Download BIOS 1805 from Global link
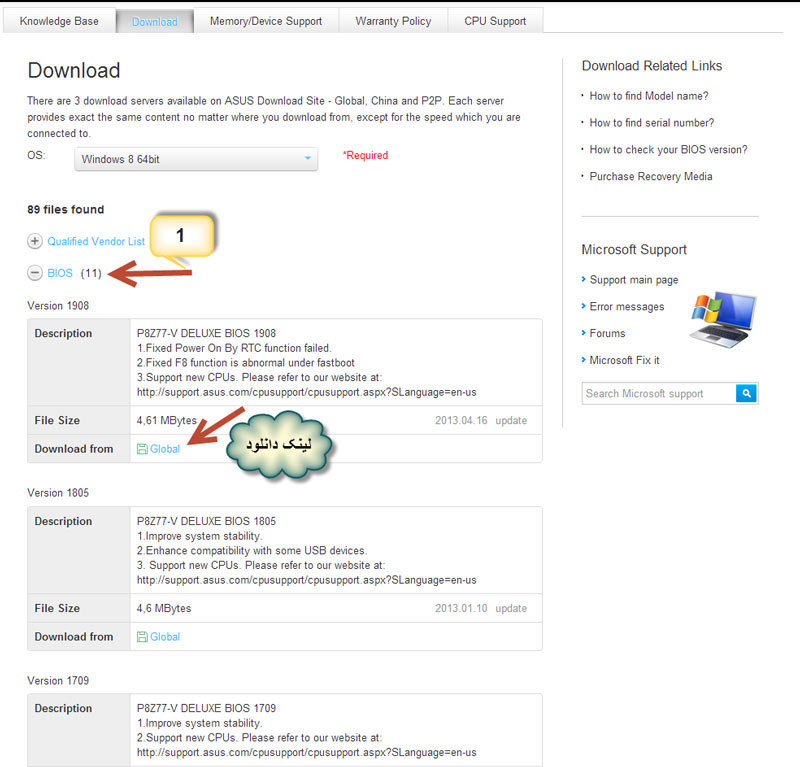The width and height of the screenshot is (800, 767). (165, 636)
